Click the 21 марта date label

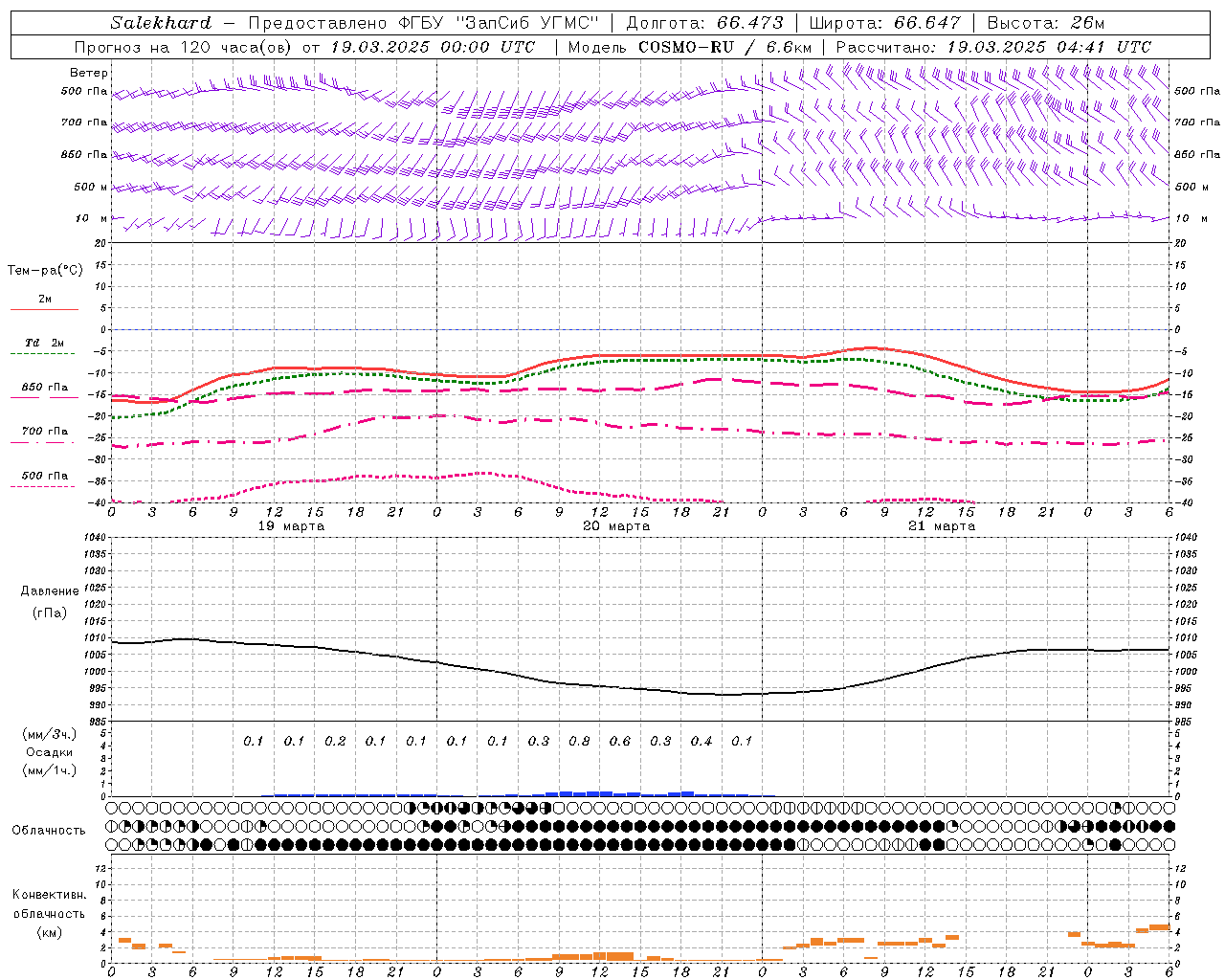pyautogui.click(x=942, y=526)
